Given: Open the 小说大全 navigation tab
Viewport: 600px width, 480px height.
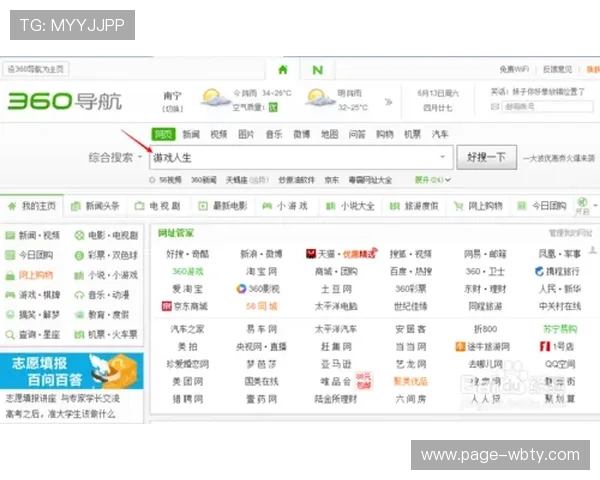Looking at the screenshot, I should 350,206.
